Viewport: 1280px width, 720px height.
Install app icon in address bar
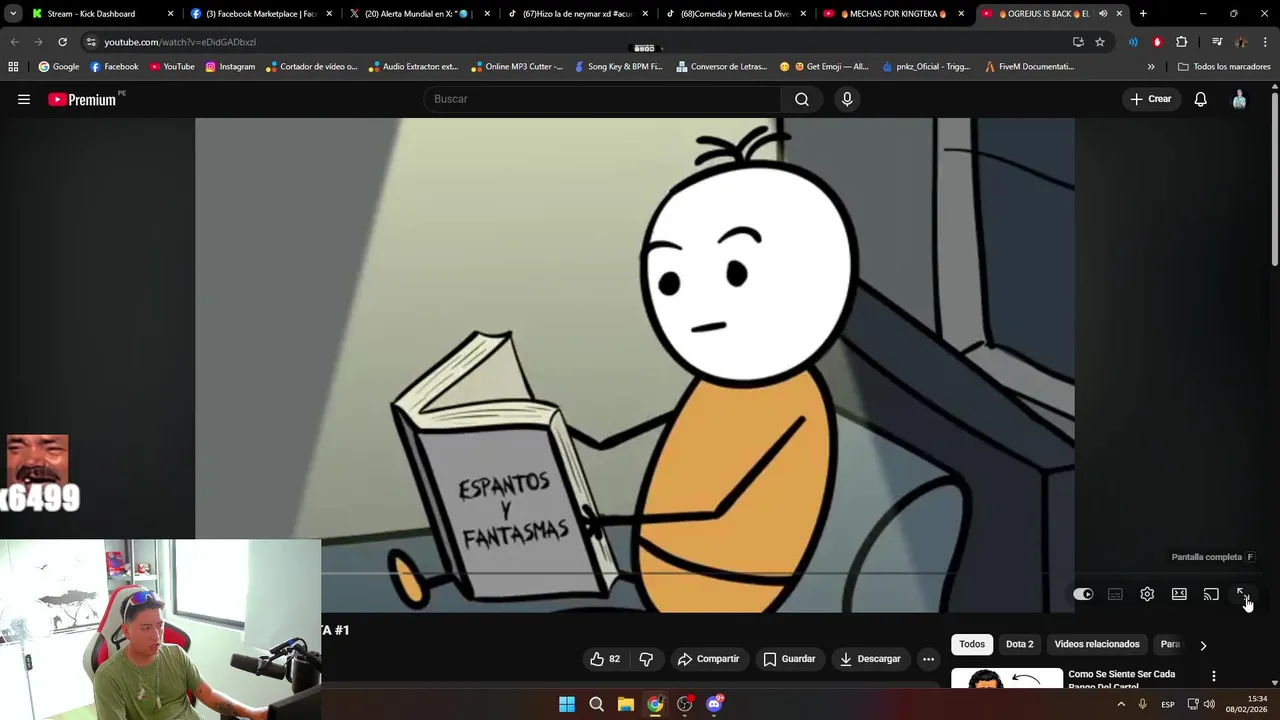coord(1078,42)
